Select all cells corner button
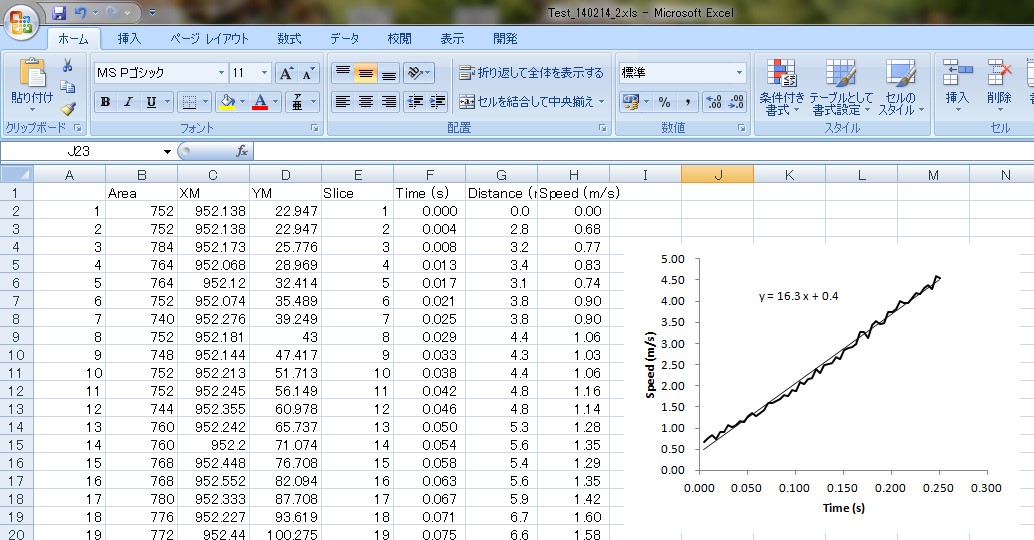Viewport: 1034px width, 540px height. click(16, 175)
